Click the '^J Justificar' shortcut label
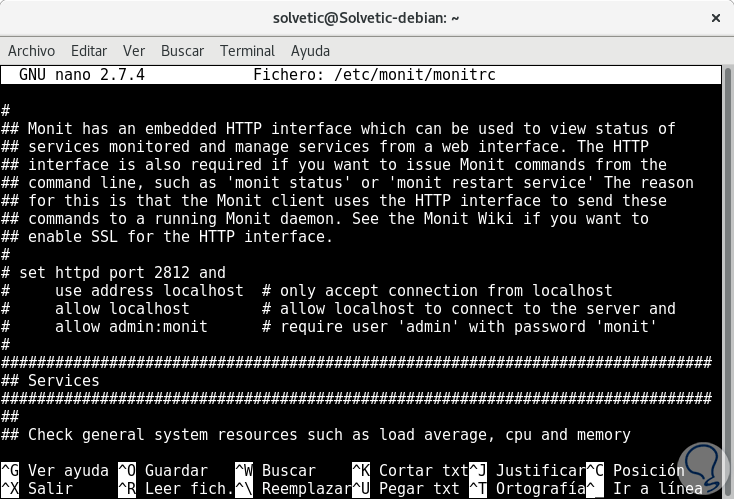 tap(528, 470)
